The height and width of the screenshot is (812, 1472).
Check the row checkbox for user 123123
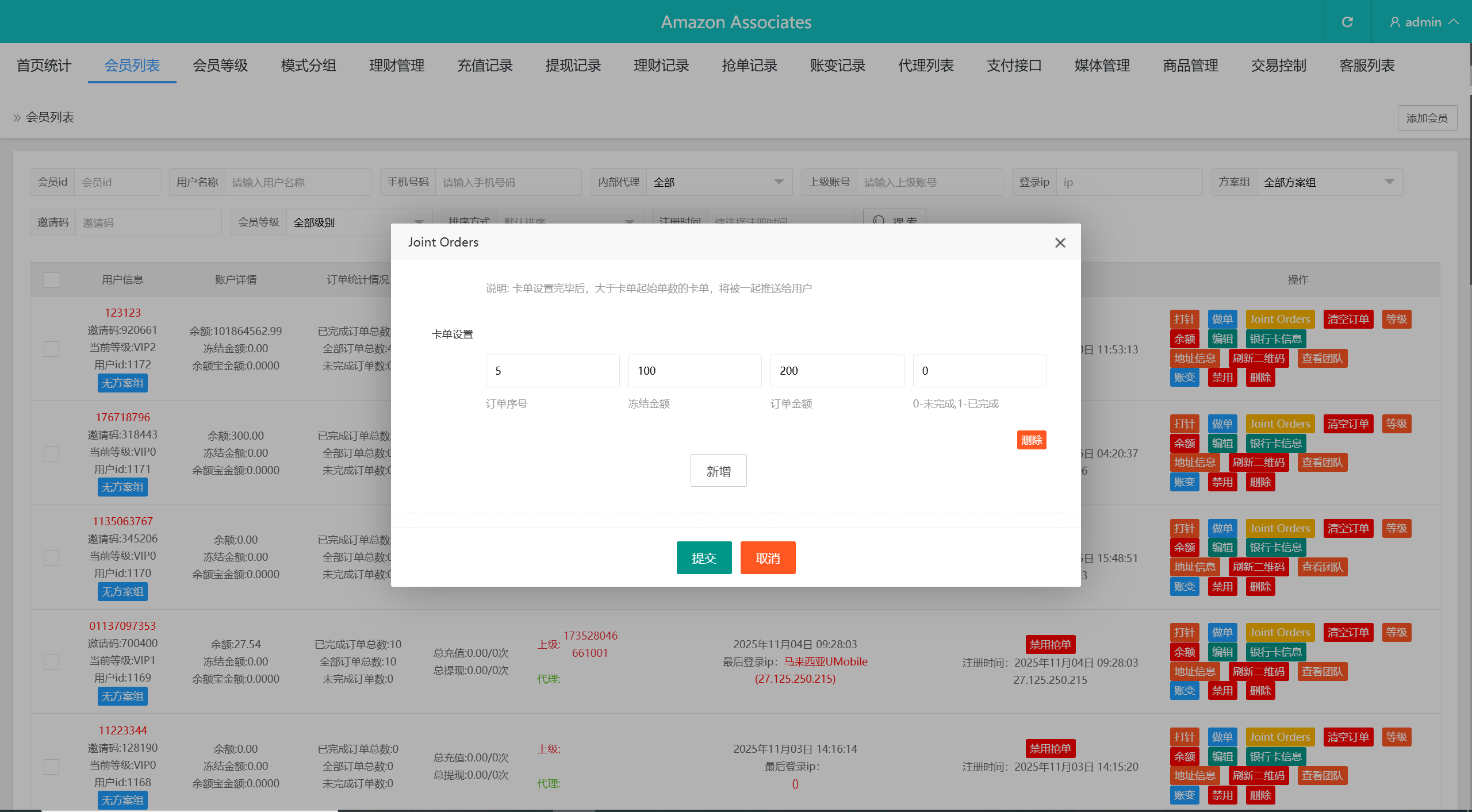click(x=51, y=349)
